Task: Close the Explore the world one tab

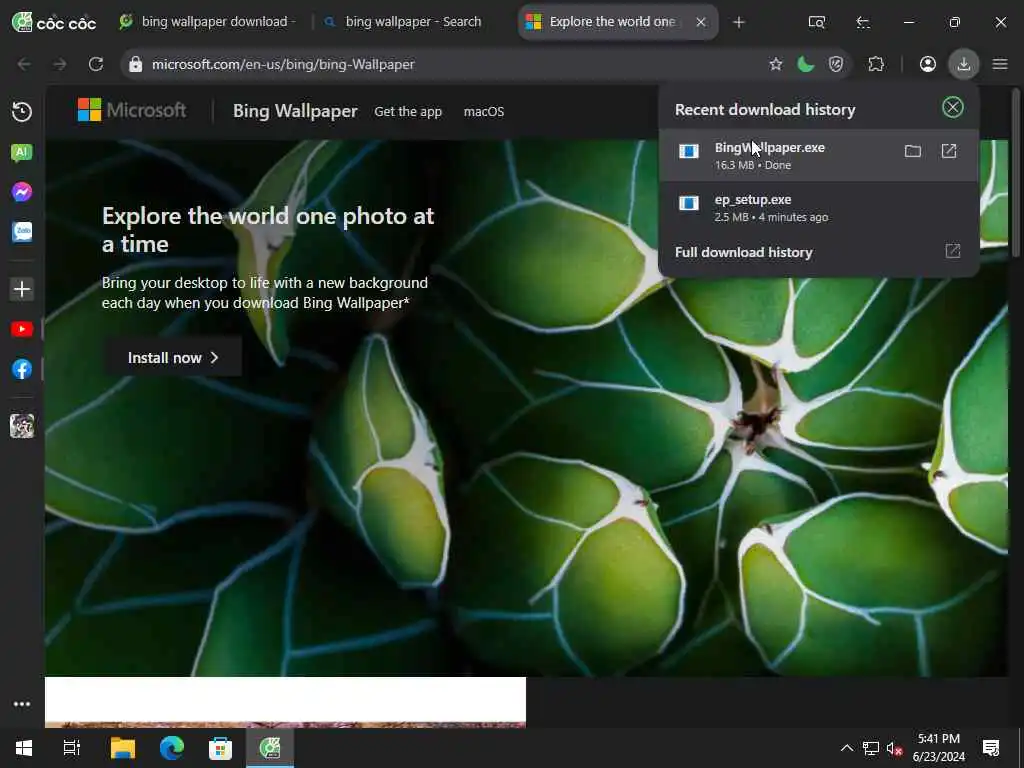Action: tap(701, 22)
